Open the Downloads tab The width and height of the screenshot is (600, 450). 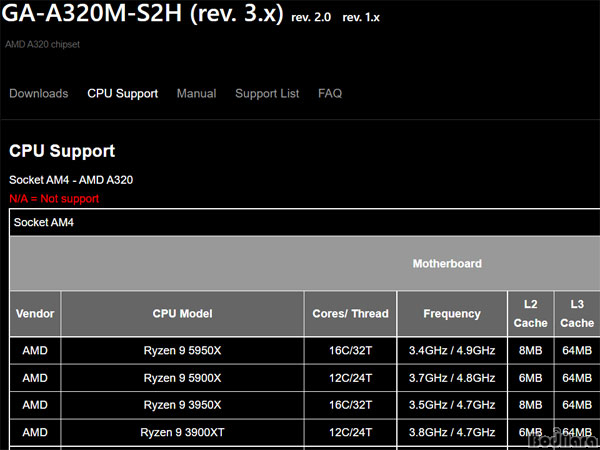39,94
